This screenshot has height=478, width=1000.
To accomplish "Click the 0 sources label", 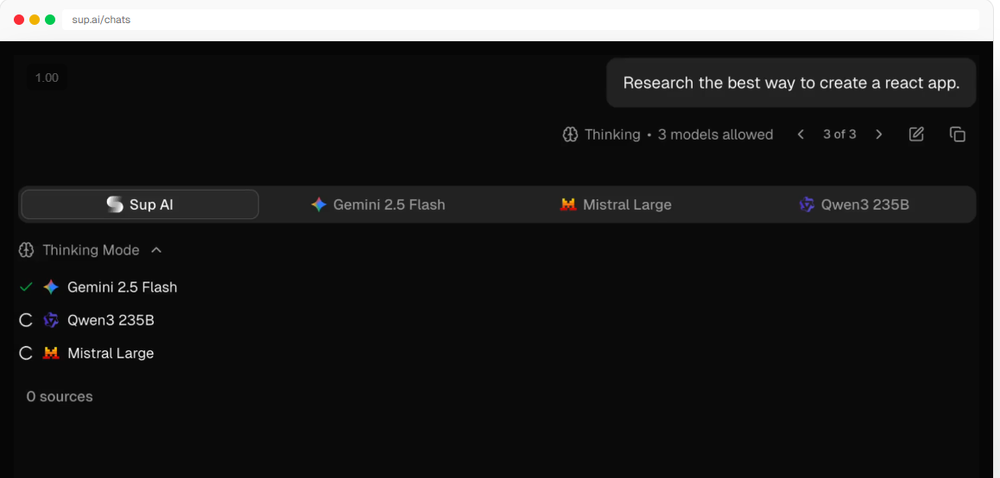I will point(59,396).
